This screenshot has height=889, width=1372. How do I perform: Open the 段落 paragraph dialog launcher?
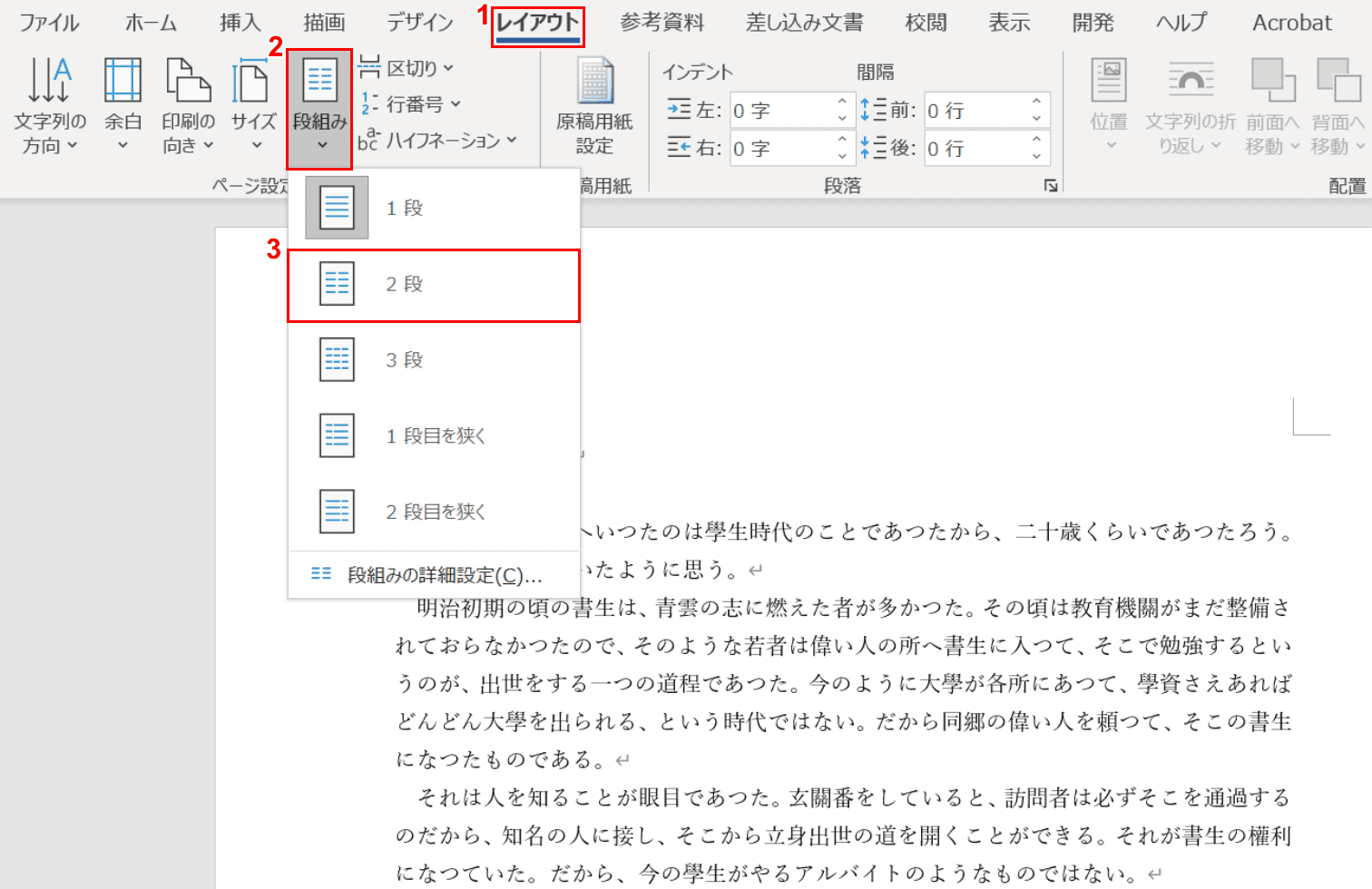(x=1051, y=186)
